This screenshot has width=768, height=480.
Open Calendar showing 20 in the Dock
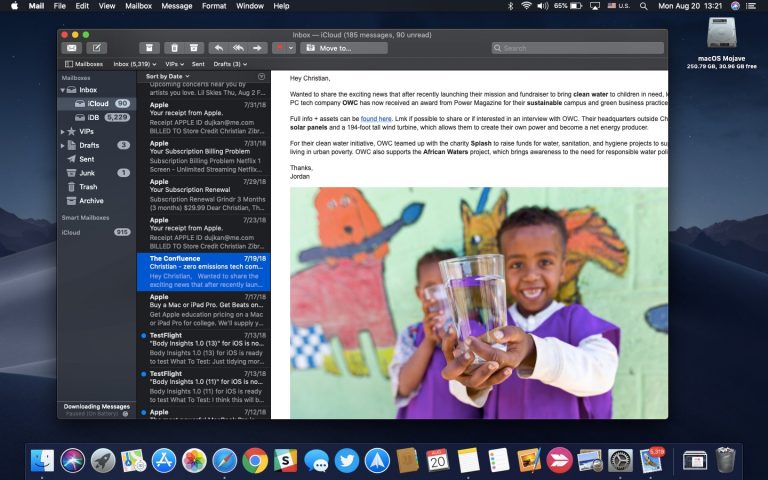pyautogui.click(x=438, y=460)
